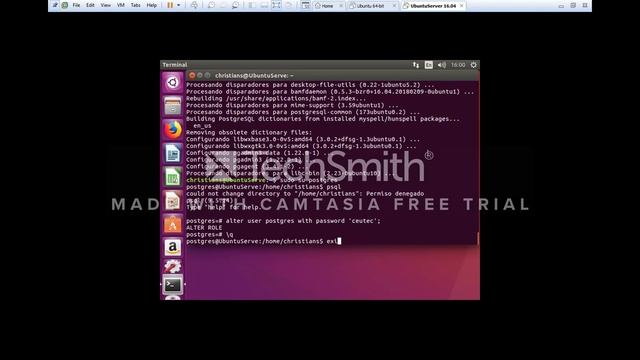Open View menu in VMware
Screen dimensions: 640x360
tap(106, 5)
